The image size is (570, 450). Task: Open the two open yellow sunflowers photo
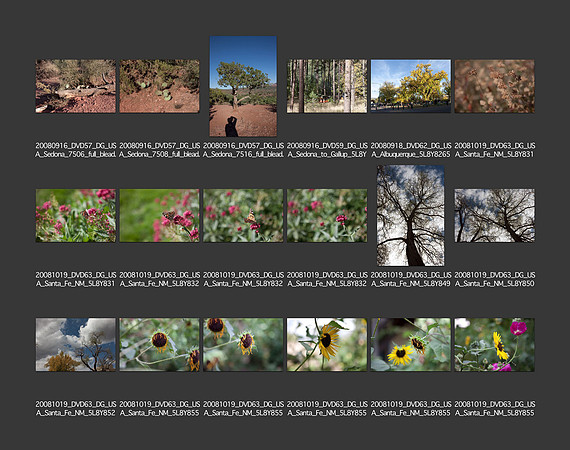coord(411,345)
